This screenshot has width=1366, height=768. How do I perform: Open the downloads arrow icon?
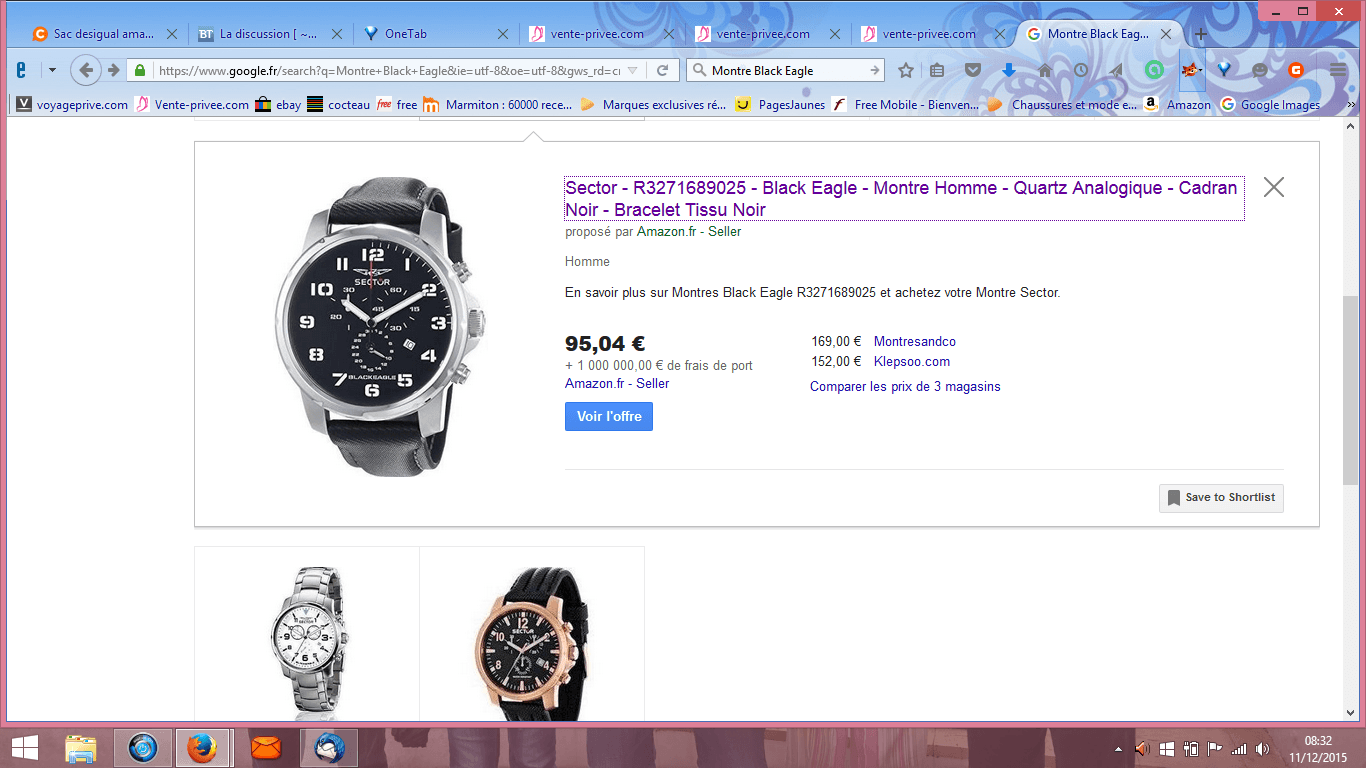point(1008,70)
